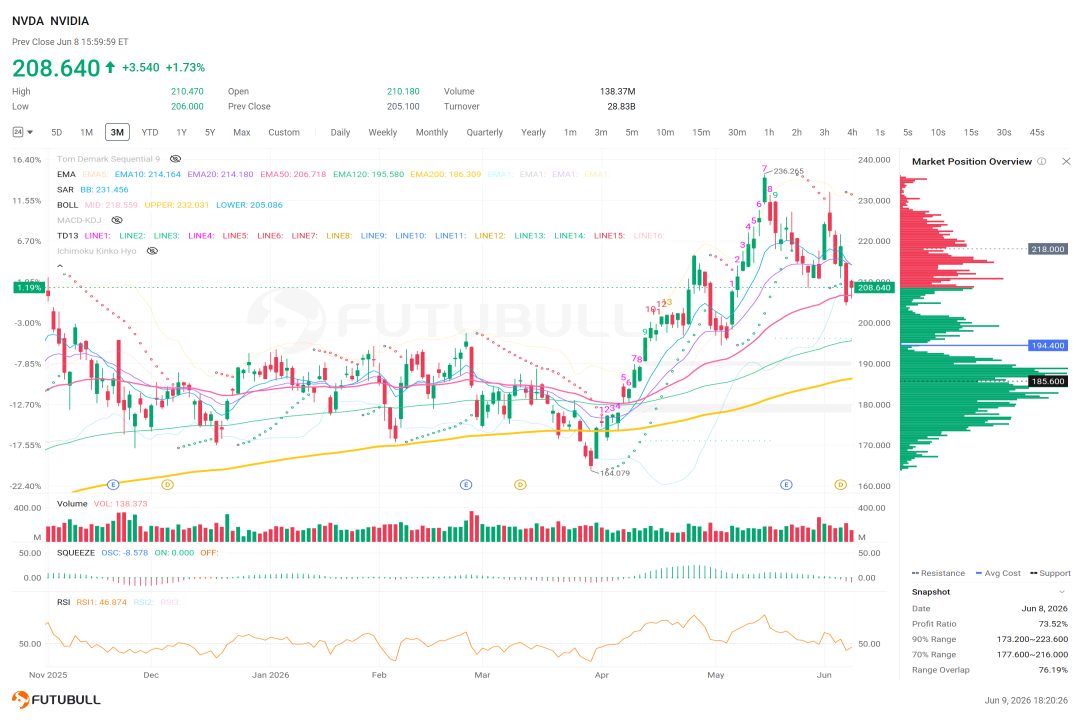The image size is (1080, 720).
Task: Click the 24-hour session icon
Action: pyautogui.click(x=18, y=132)
